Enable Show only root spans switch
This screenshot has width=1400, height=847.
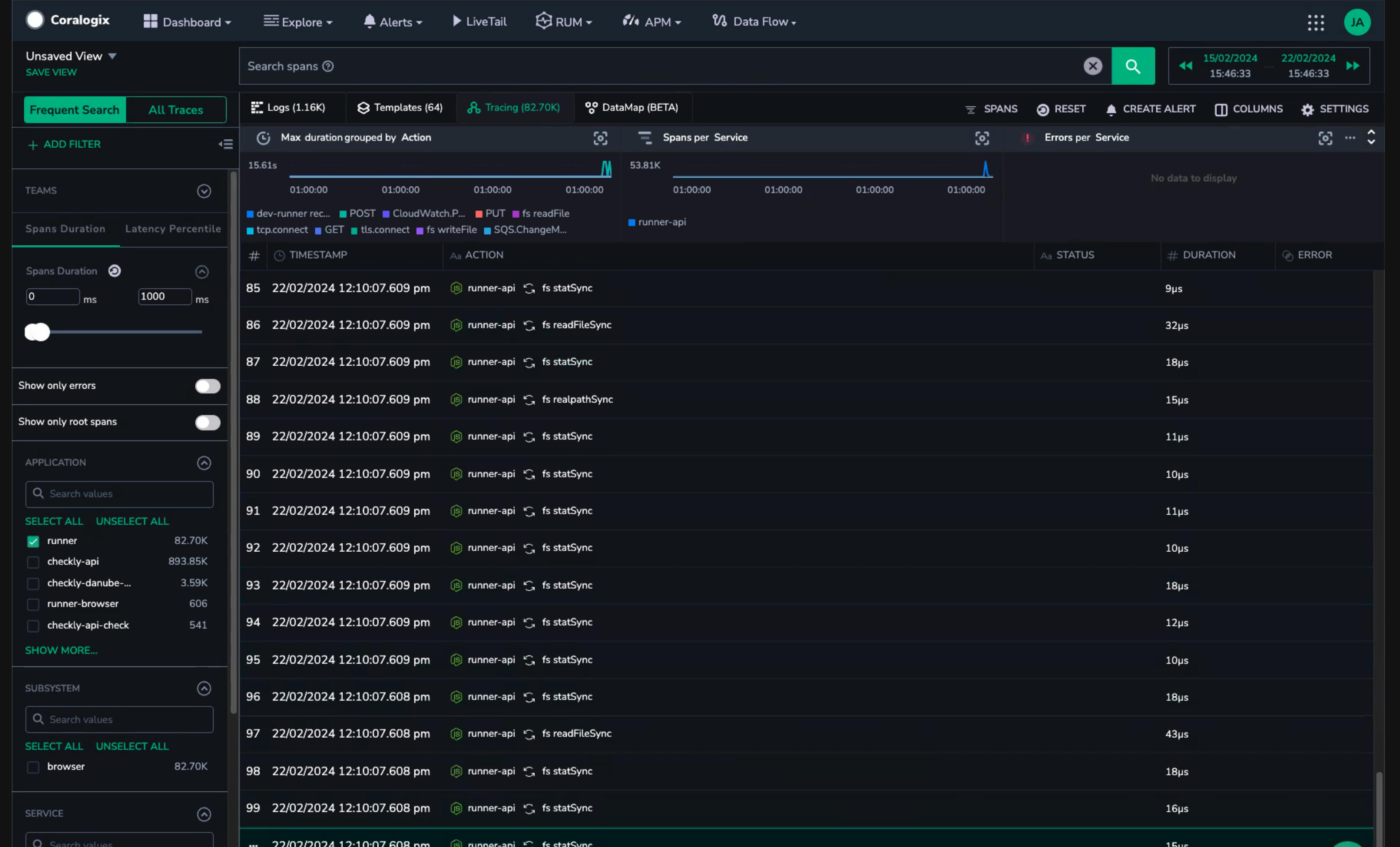(x=207, y=422)
